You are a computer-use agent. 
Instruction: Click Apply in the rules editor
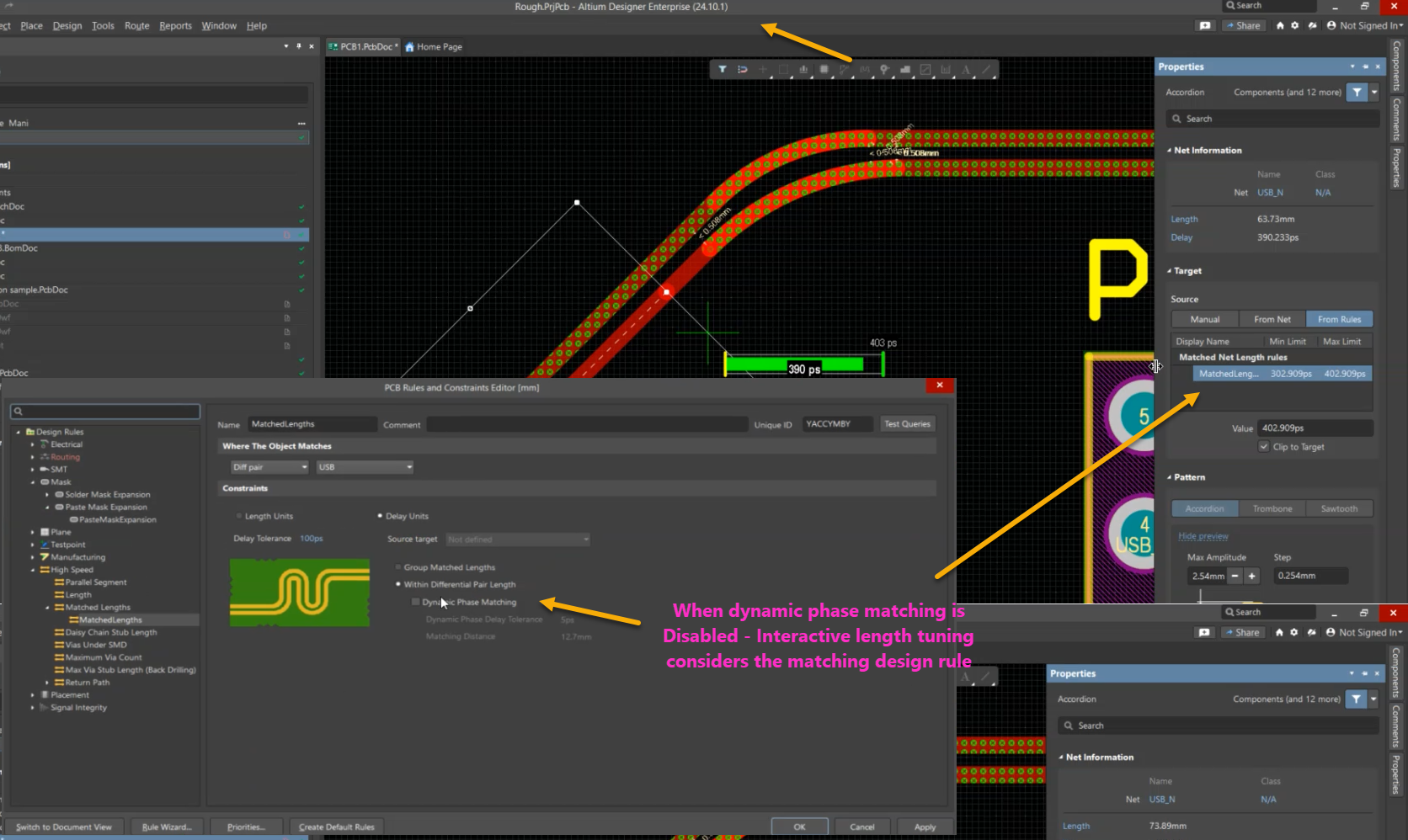[925, 827]
